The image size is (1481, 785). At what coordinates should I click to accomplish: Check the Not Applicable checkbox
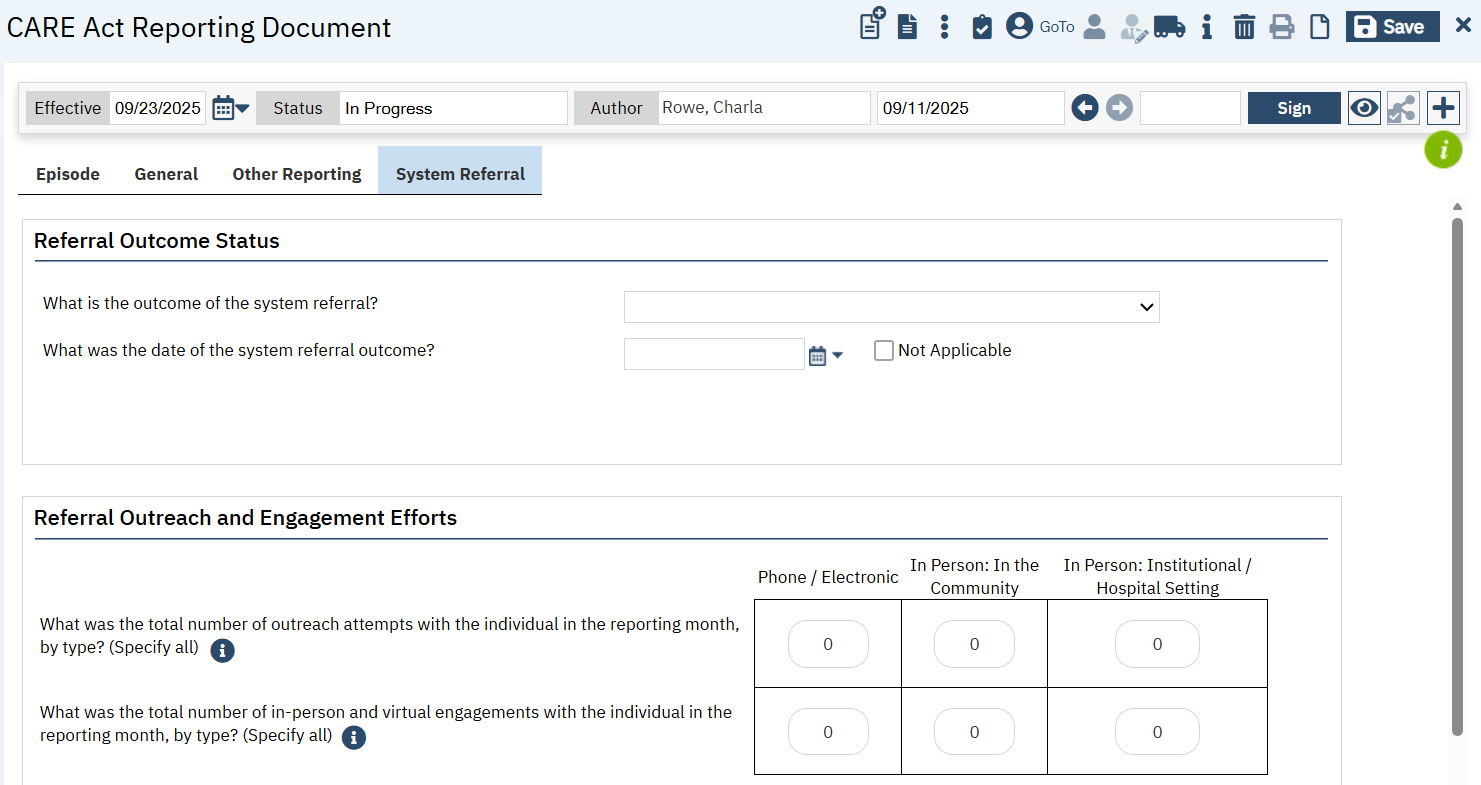pos(884,351)
